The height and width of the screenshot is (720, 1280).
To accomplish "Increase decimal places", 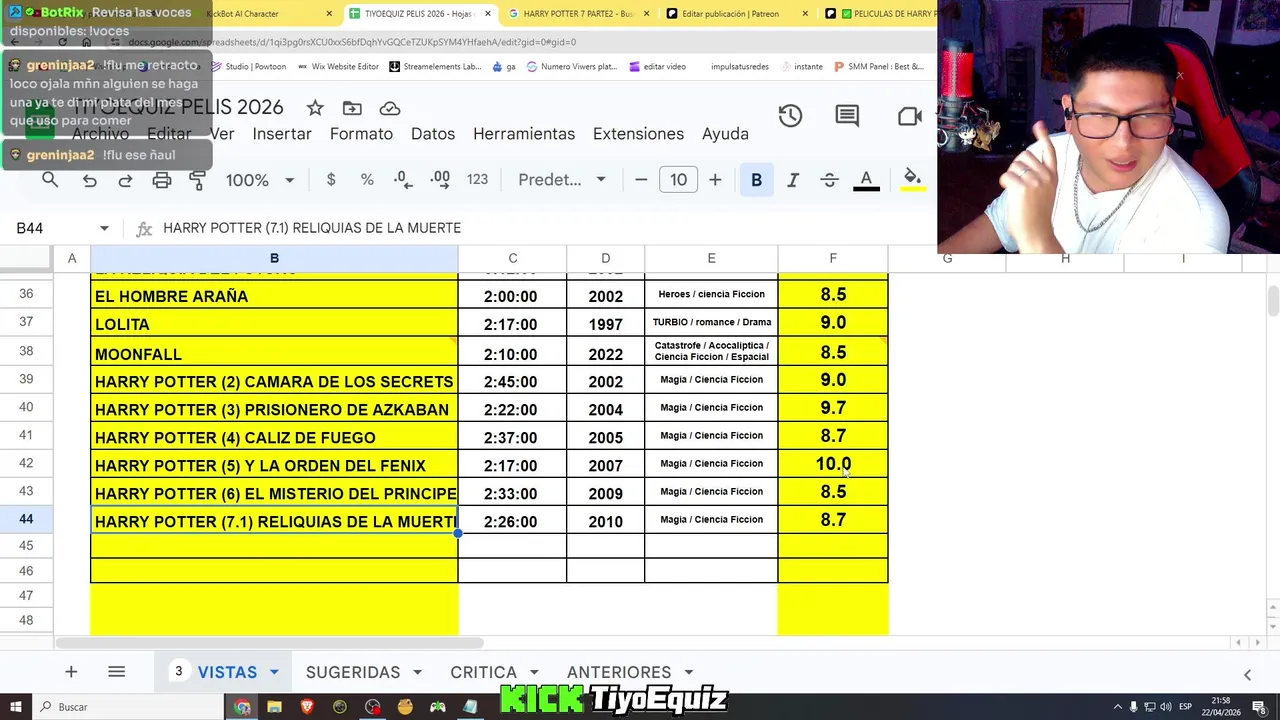I will tap(440, 179).
